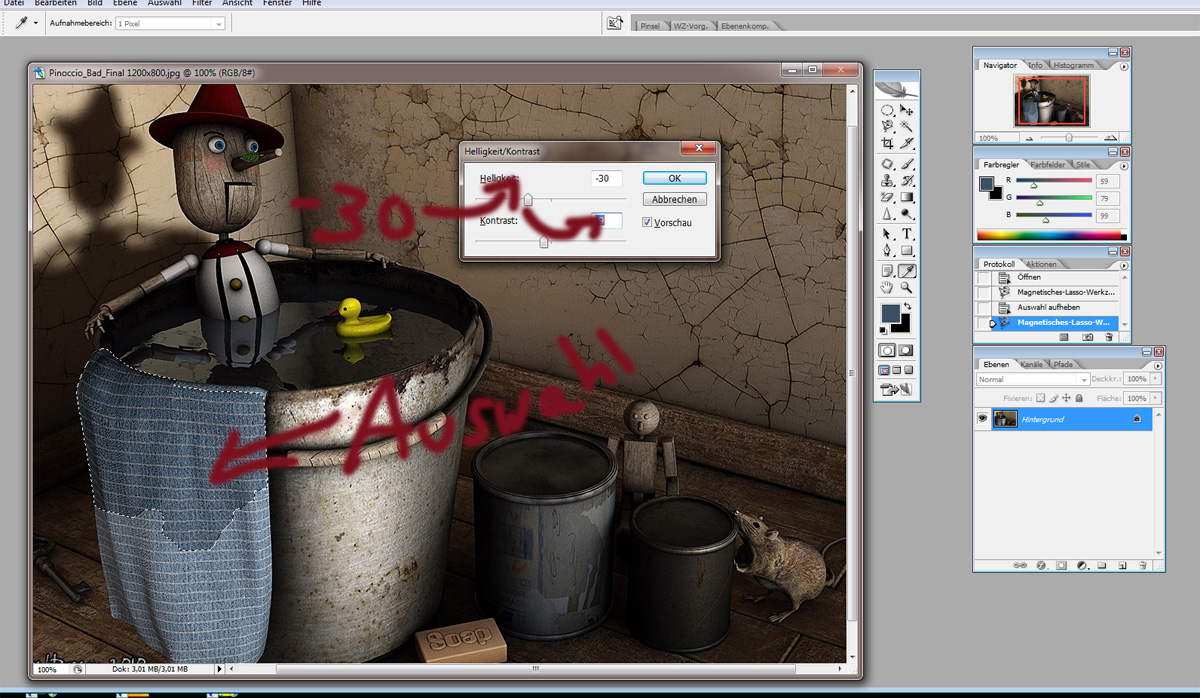
Task: Select the Dodge/Burn tool
Action: point(907,213)
